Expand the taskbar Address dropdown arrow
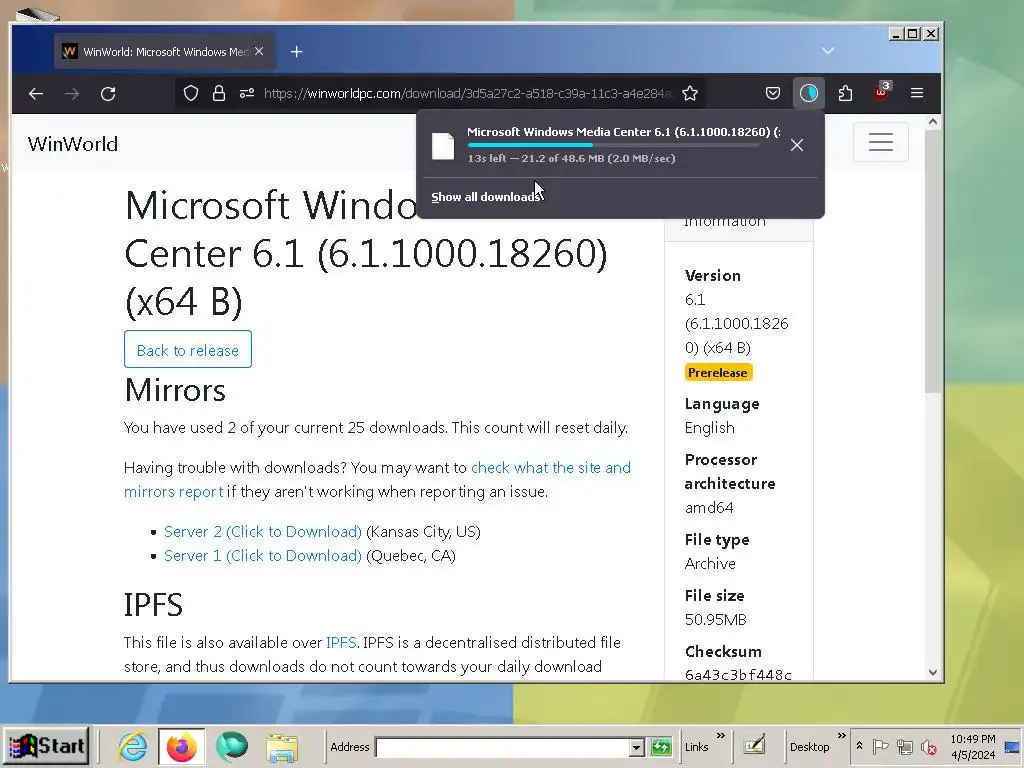 point(637,747)
